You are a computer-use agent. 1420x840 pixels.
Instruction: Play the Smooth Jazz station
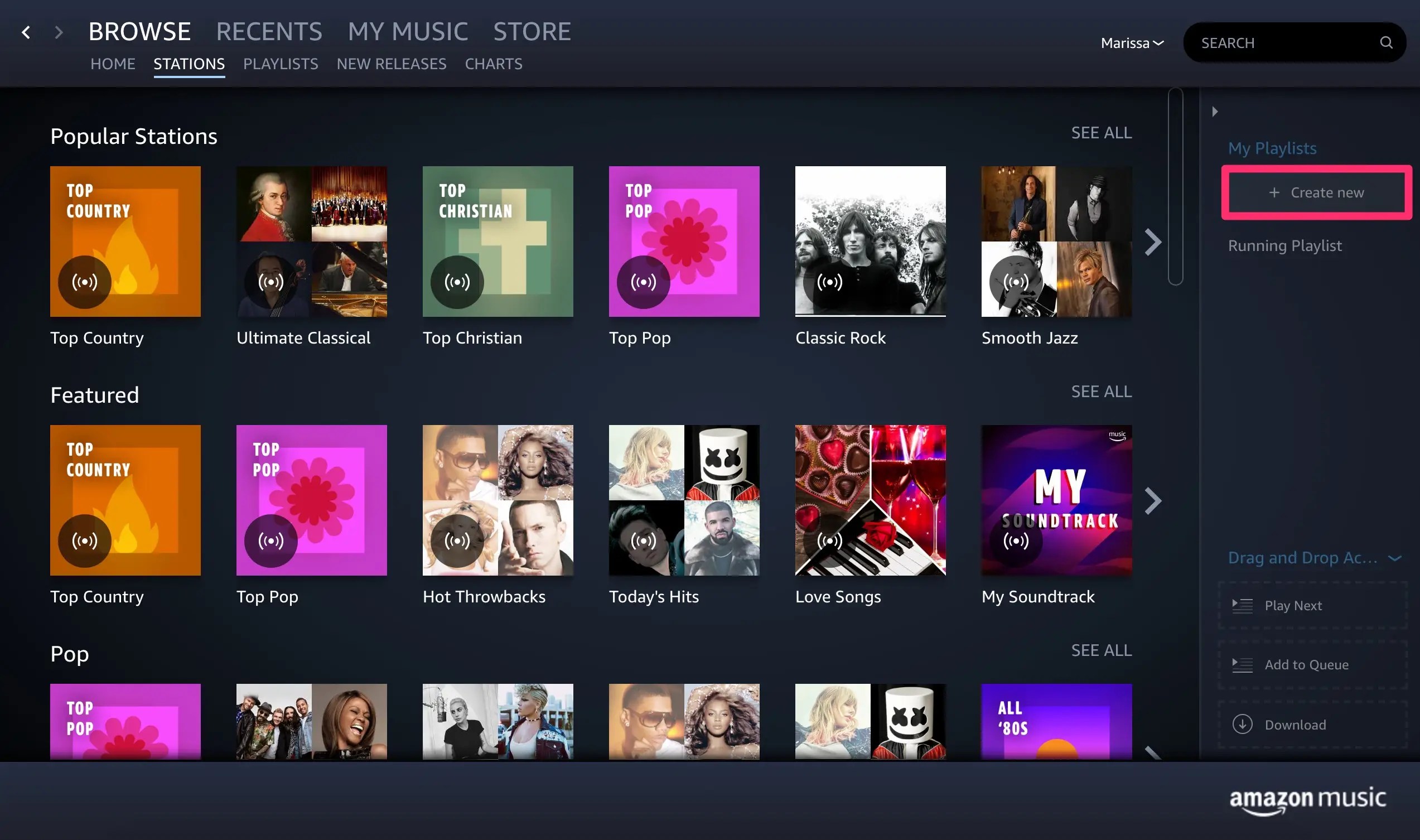(x=1015, y=282)
